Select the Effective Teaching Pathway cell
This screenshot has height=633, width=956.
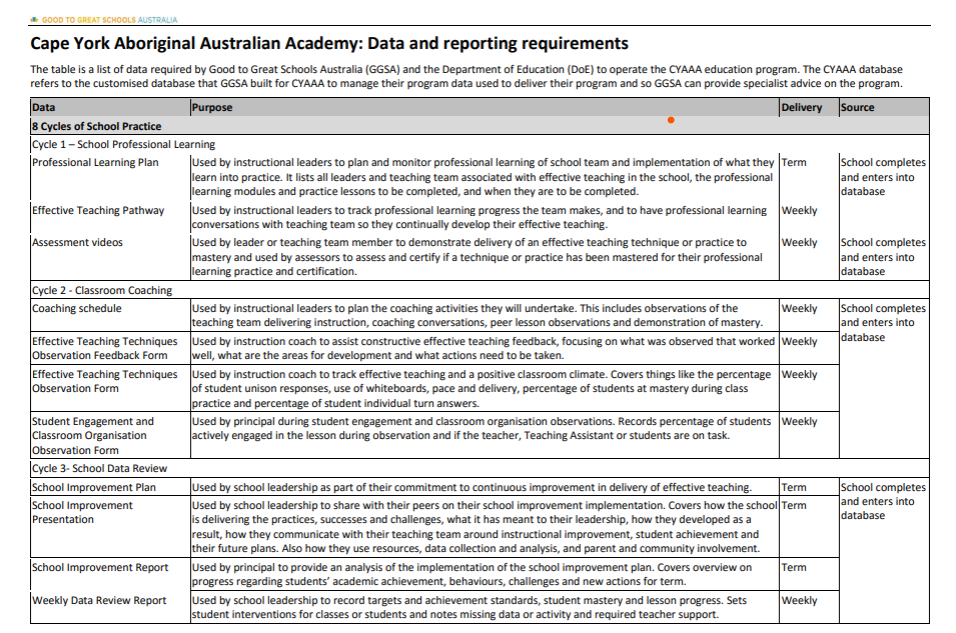tap(98, 211)
